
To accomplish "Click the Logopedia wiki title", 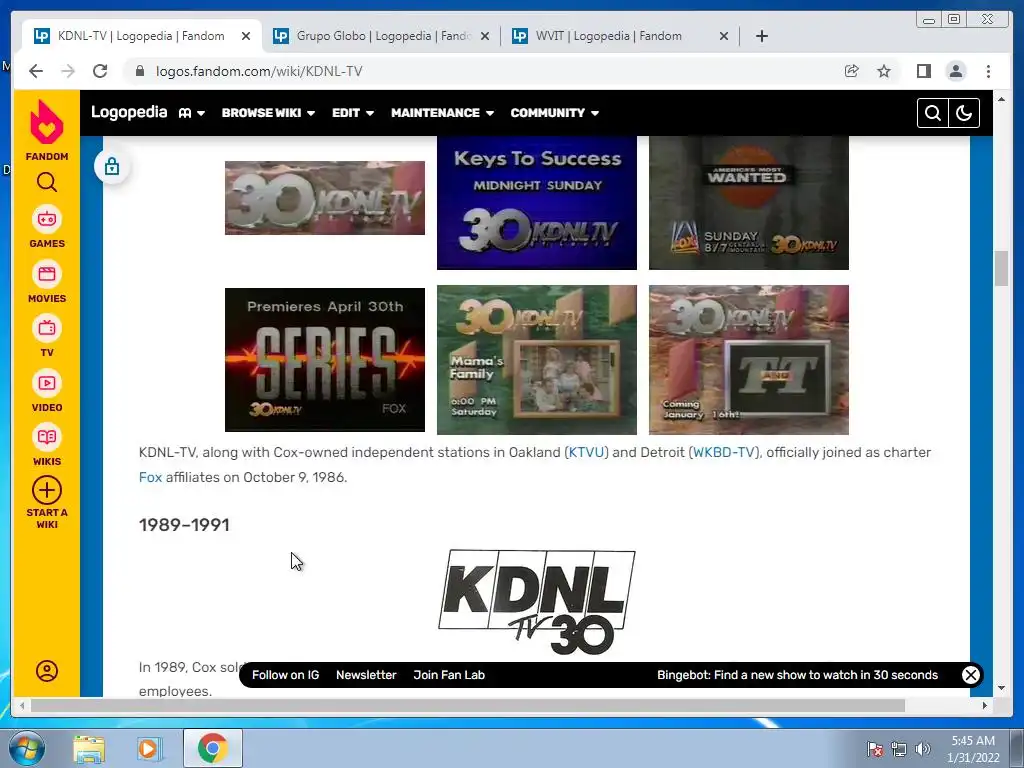I will point(129,112).
